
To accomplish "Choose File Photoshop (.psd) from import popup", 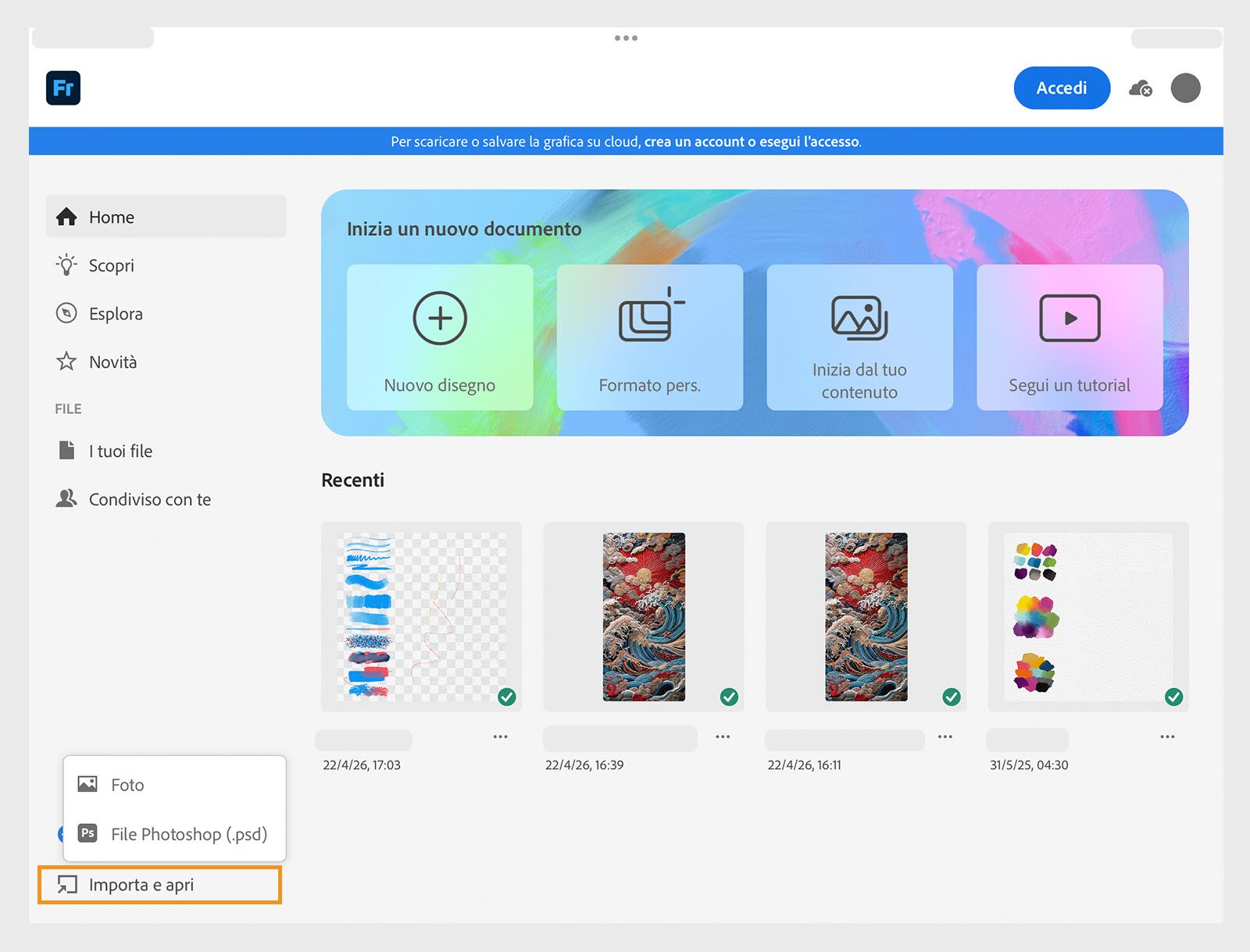I will [x=174, y=833].
